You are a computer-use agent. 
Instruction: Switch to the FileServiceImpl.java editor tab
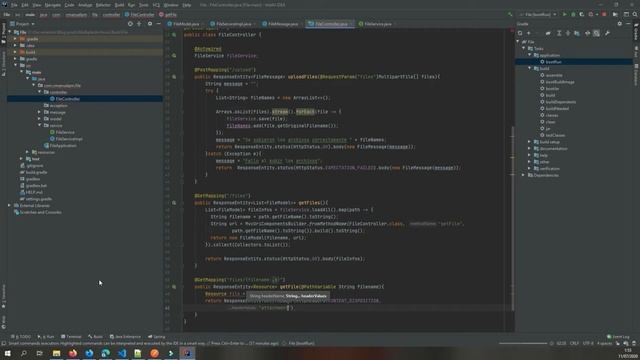233,24
